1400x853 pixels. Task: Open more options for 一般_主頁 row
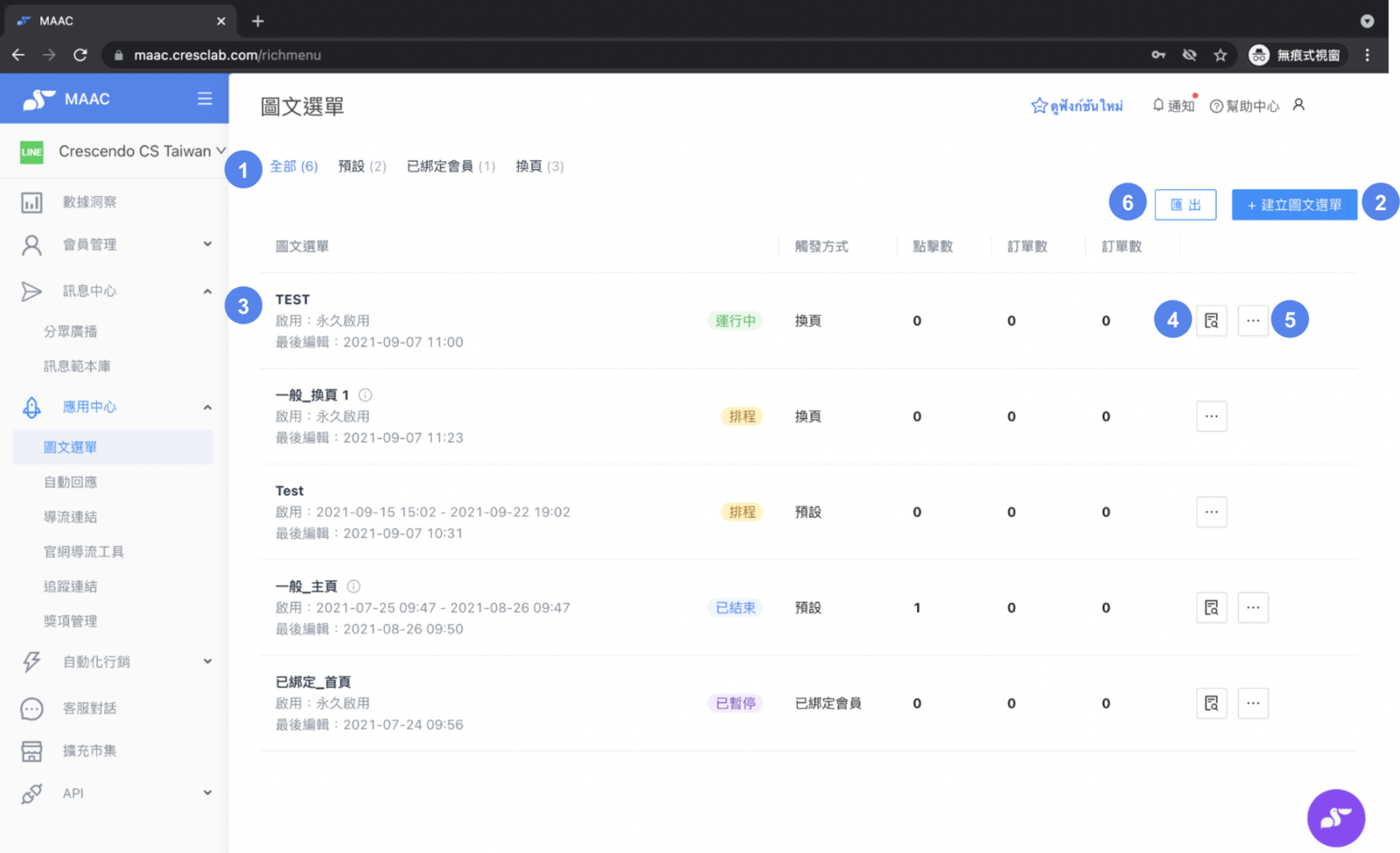click(1253, 607)
